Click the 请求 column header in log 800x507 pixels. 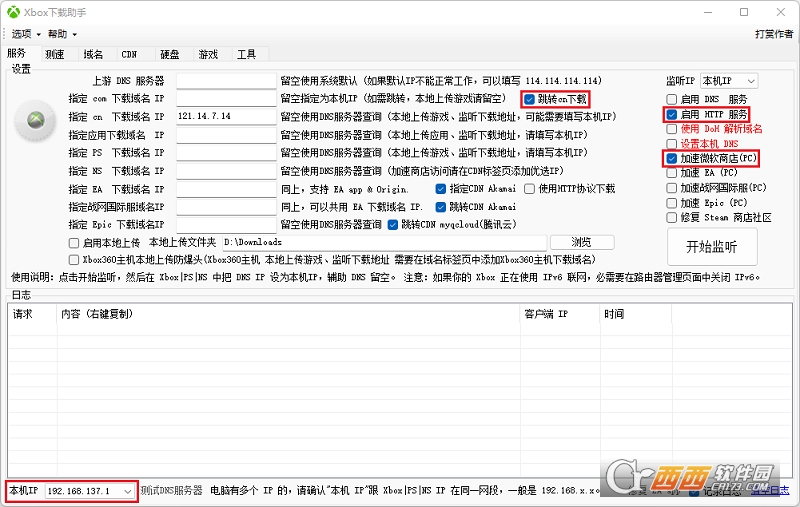[x=32, y=314]
